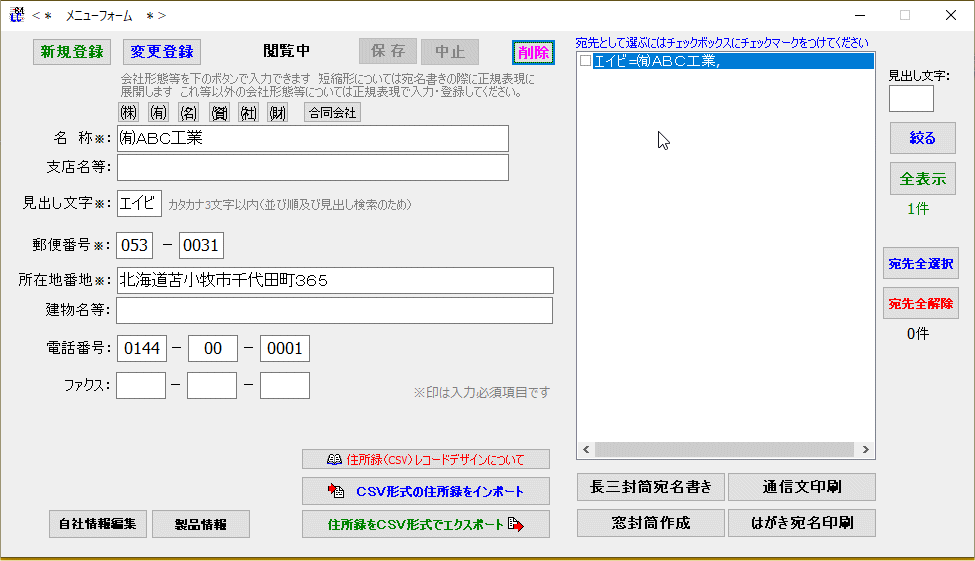This screenshot has height=561, width=975.
Task: Click the 所在地番地 address field
Action: [x=334, y=281]
